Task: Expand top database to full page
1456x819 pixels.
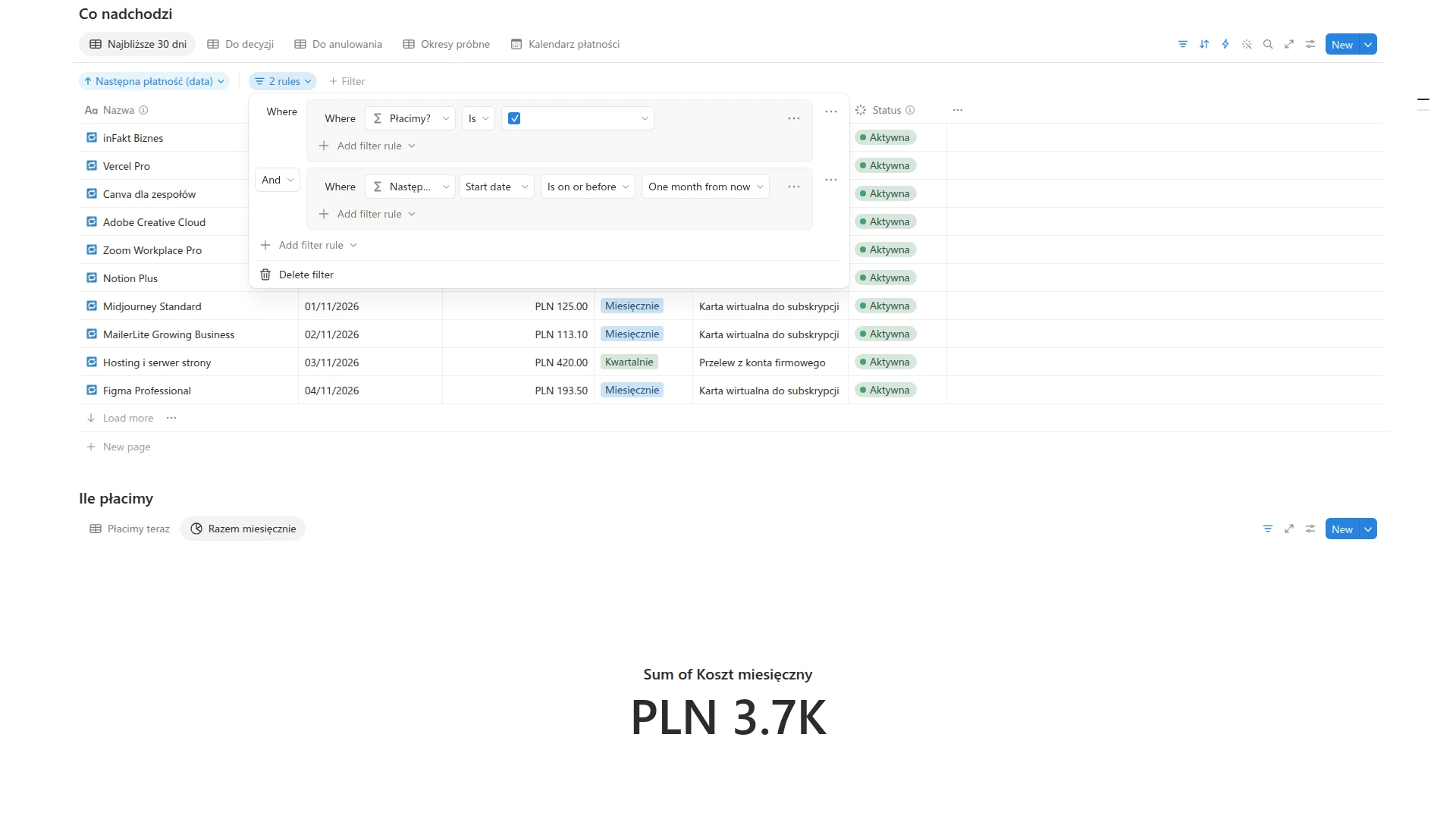Action: coord(1288,44)
